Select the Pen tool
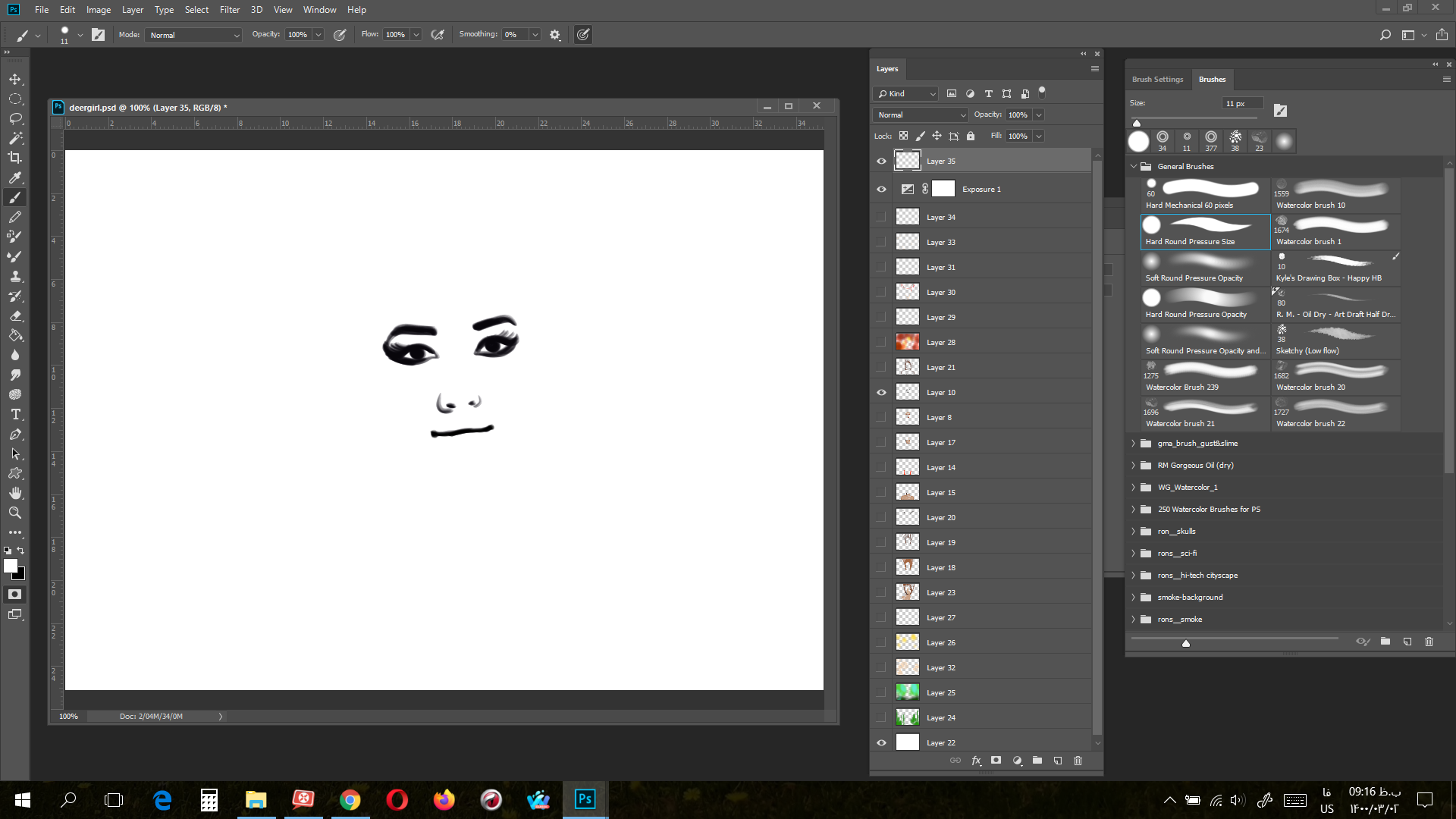1456x819 pixels. click(15, 434)
